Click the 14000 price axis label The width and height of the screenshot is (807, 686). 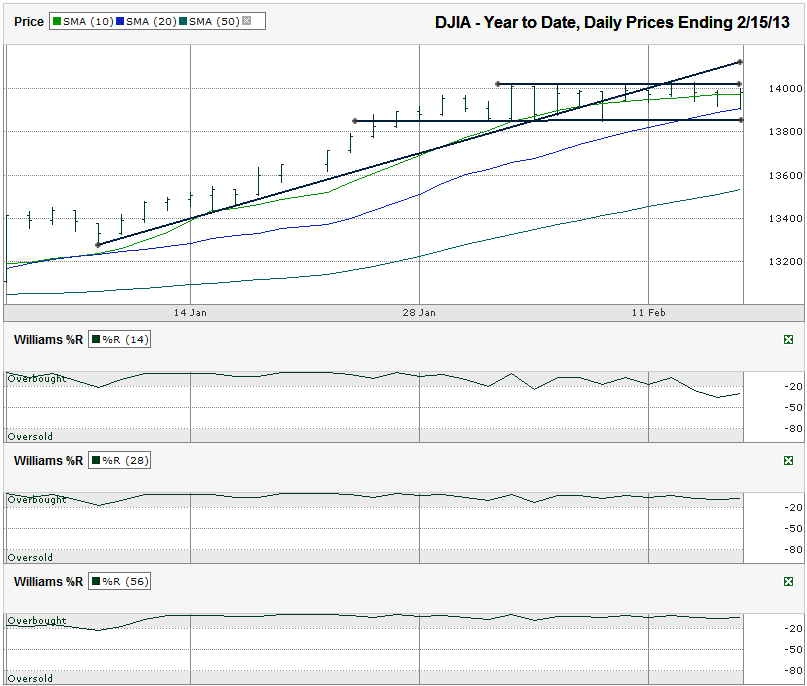(785, 89)
